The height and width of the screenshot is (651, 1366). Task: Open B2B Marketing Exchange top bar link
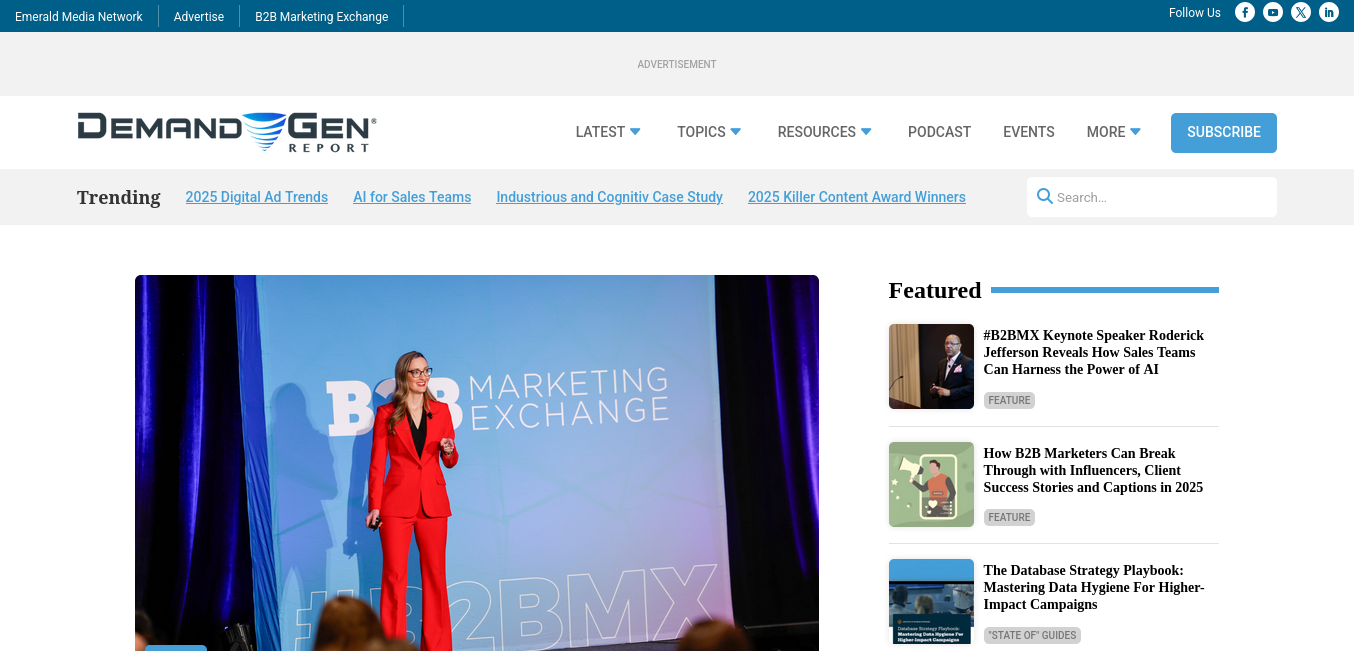coord(322,16)
